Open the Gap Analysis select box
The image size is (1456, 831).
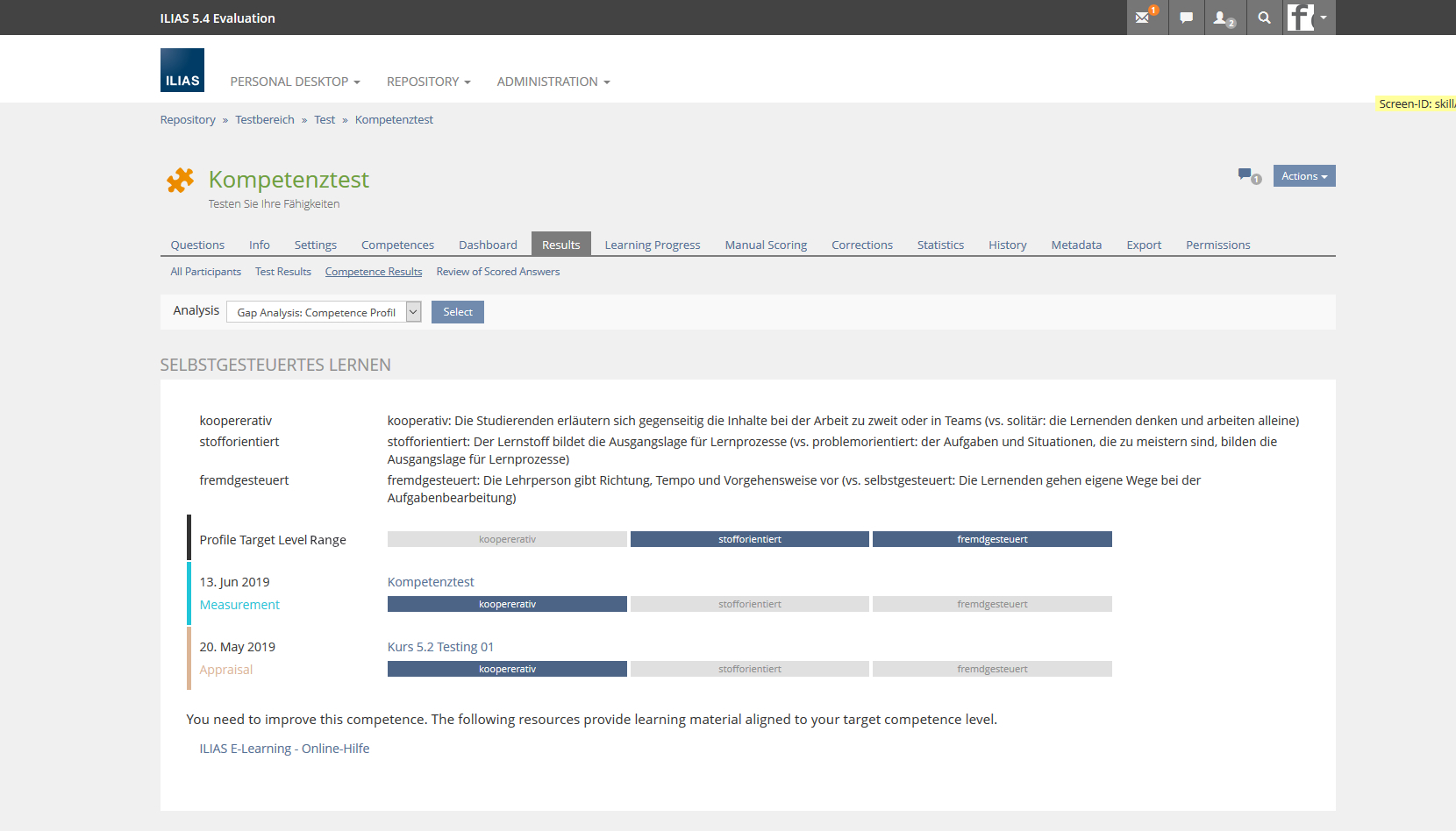click(324, 312)
